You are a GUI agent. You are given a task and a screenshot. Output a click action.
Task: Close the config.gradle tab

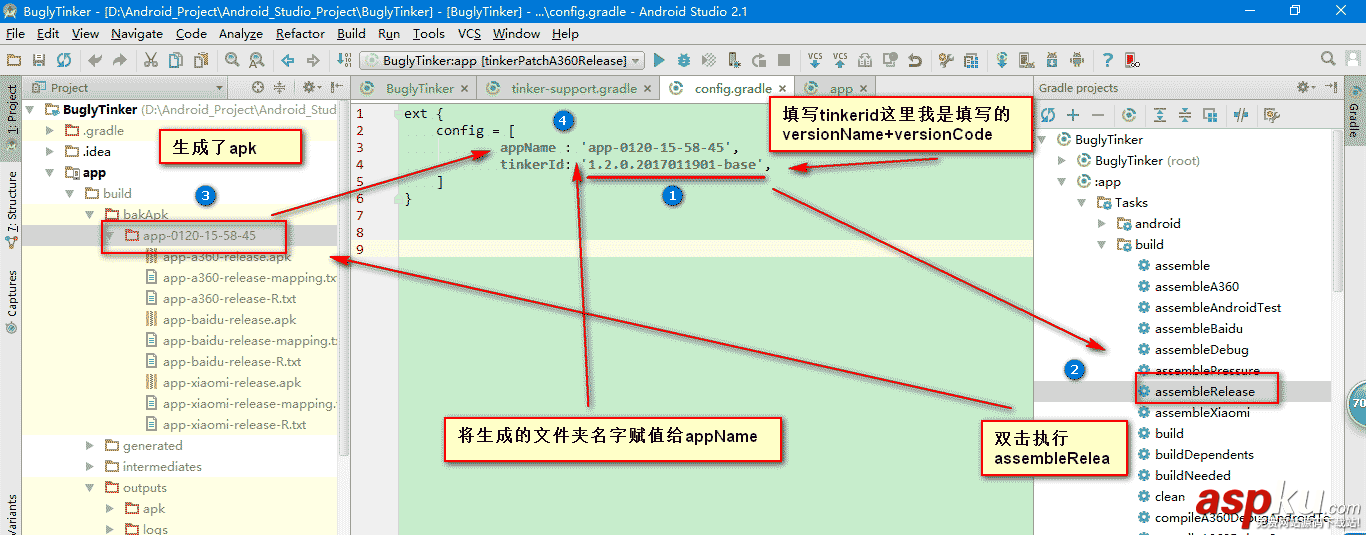click(782, 88)
